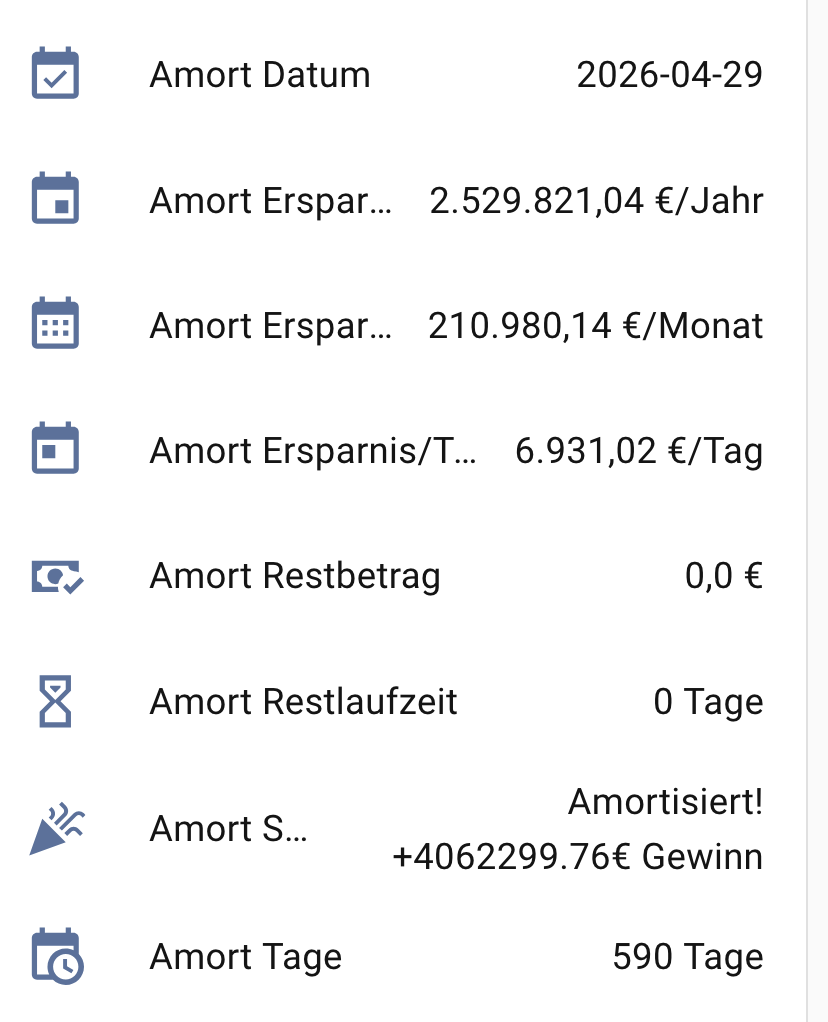Click the date value 2026-04-29
828x1022 pixels.
tap(669, 75)
